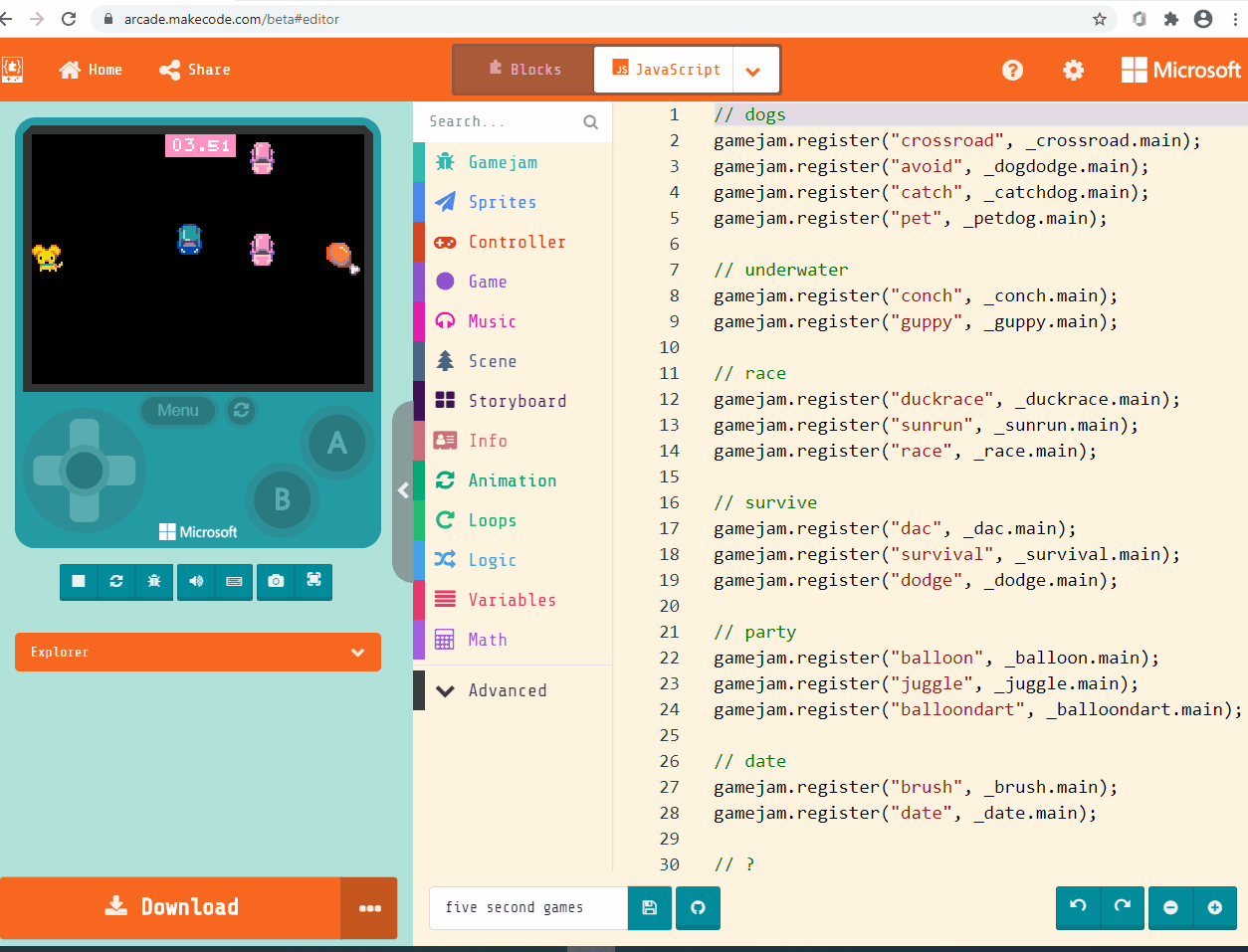Open the GitHub repository button
The image size is (1248, 952).
698,907
